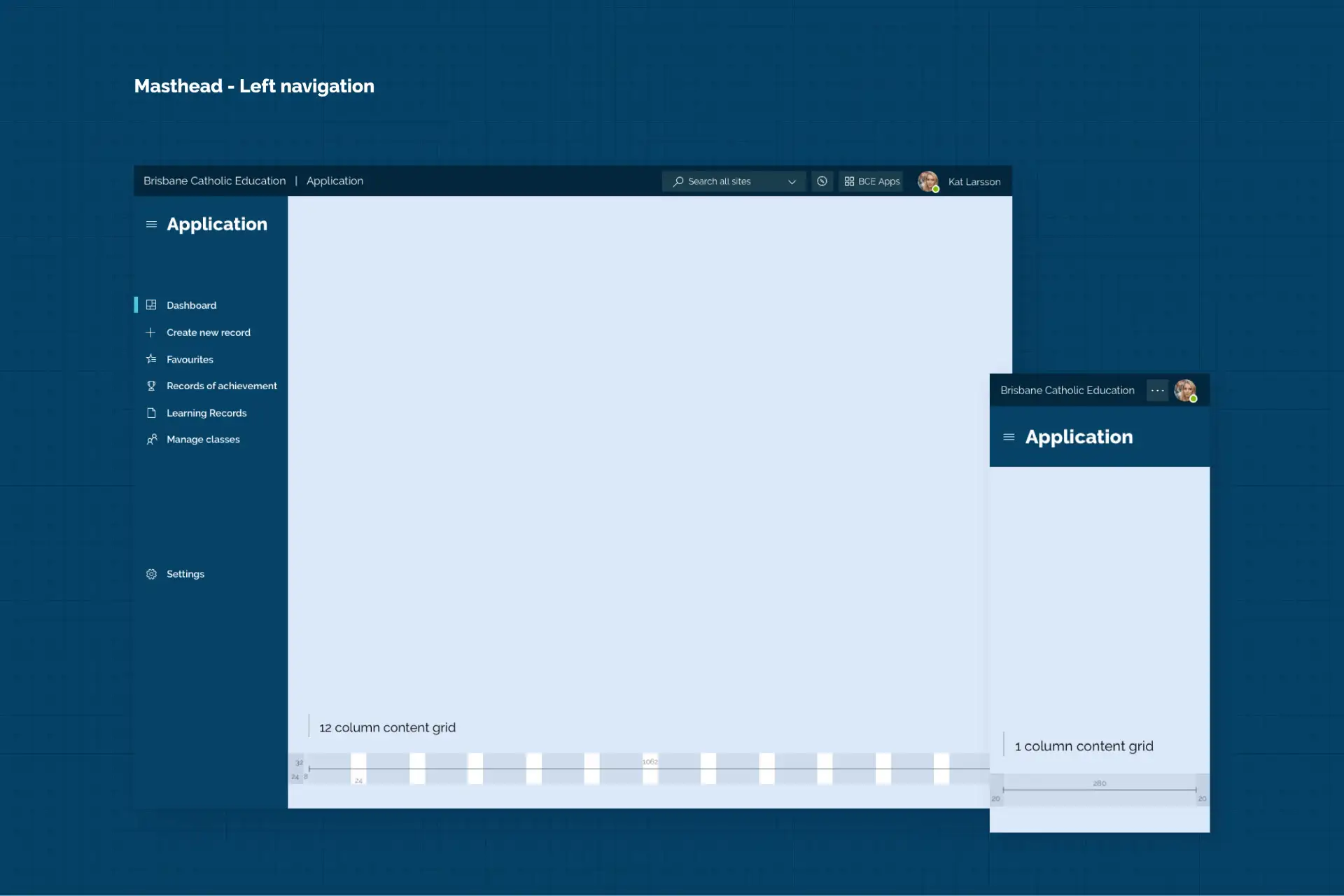Collapse the mobile Application hamburger menu
Screen dimensions: 1344x896
(x=1009, y=437)
